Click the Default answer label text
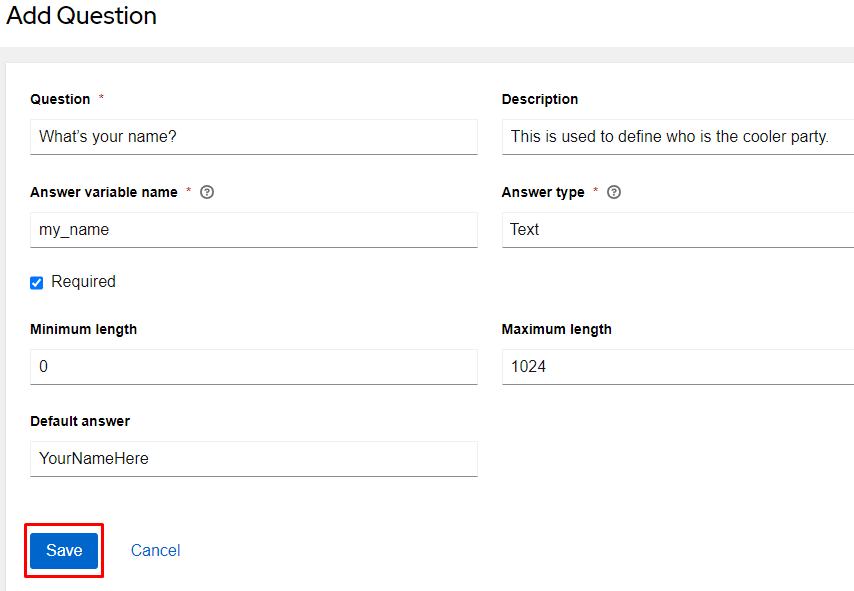The image size is (854, 591). click(80, 421)
